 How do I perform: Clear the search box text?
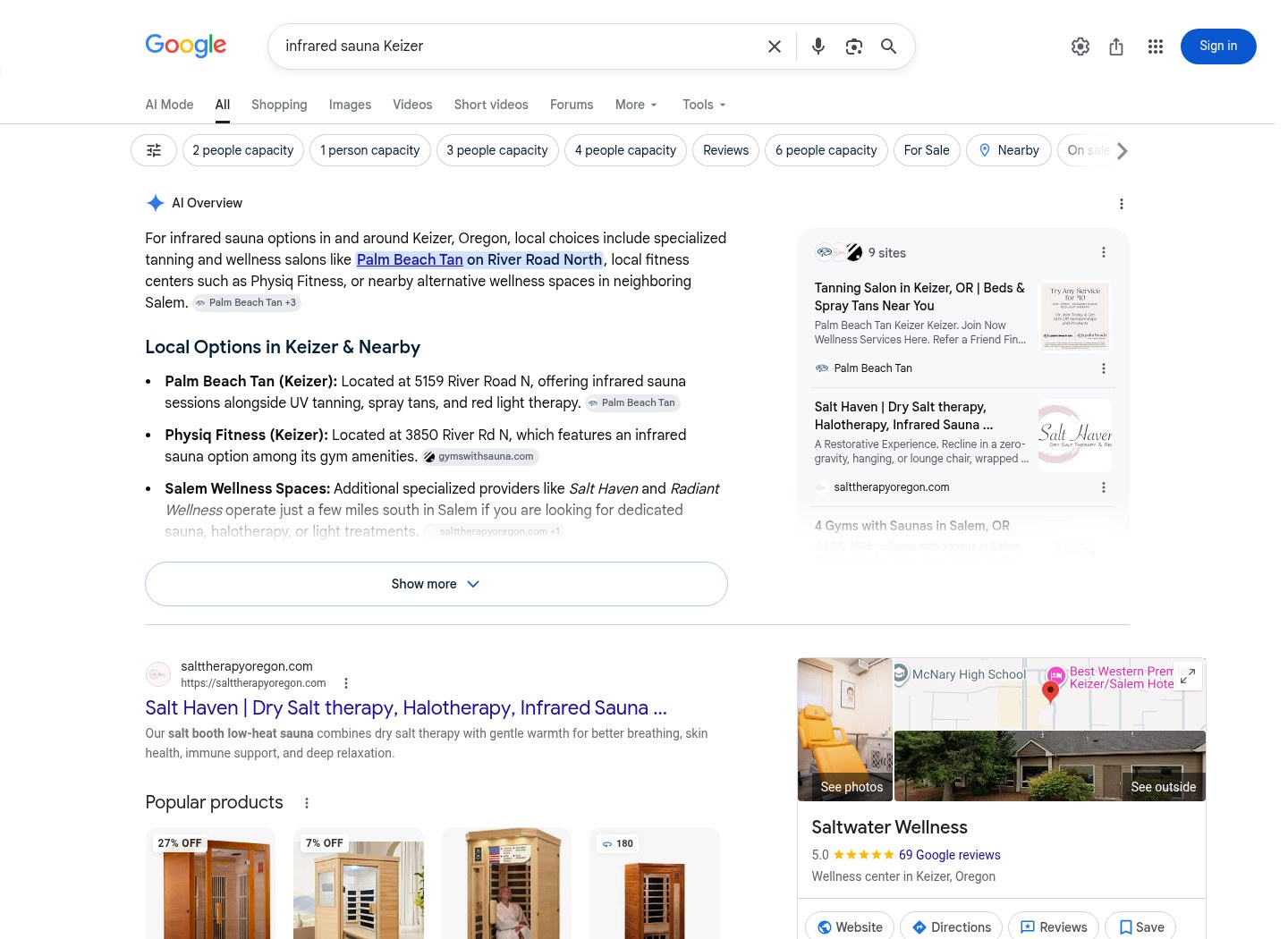coord(775,47)
